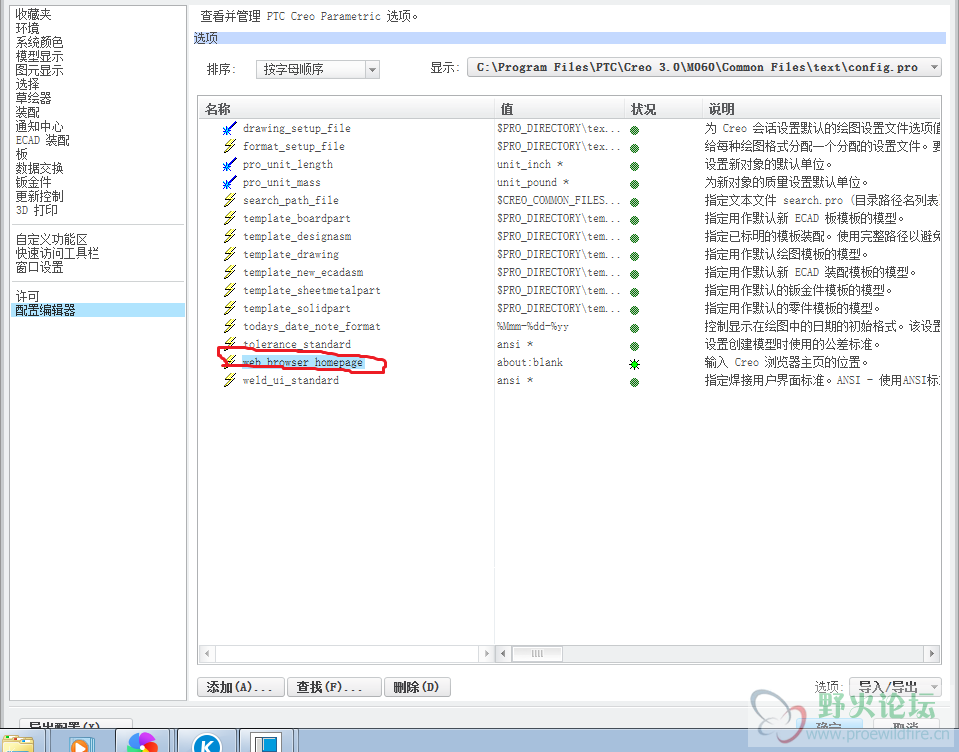
Task: Click the 说明 column header
Action: [821, 109]
